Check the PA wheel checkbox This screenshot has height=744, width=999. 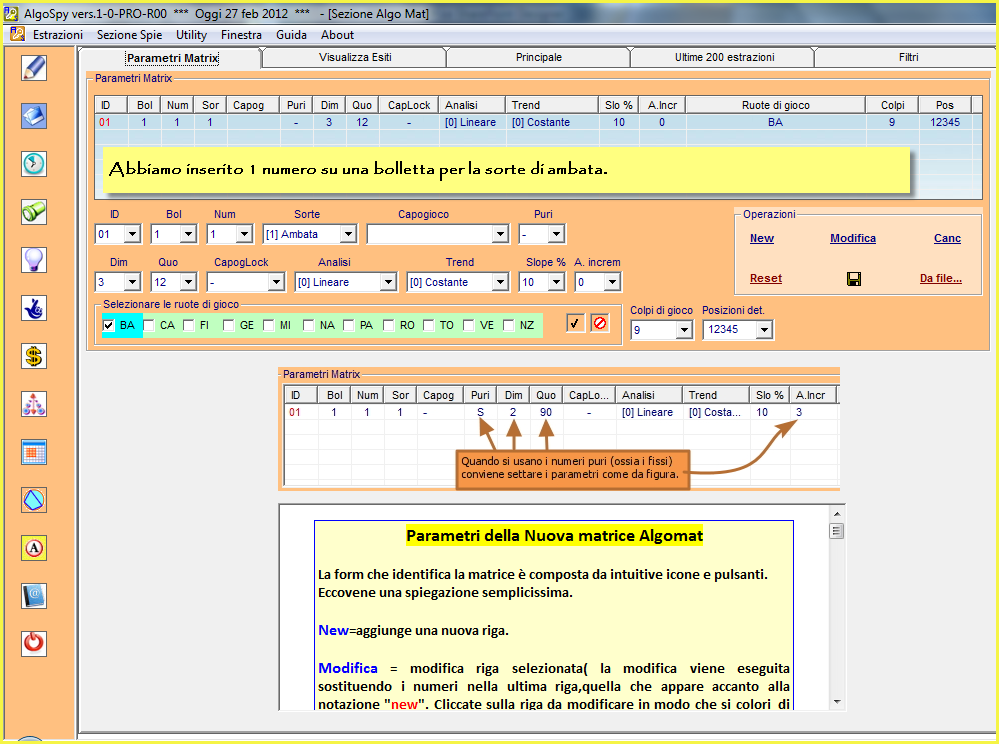tap(349, 326)
